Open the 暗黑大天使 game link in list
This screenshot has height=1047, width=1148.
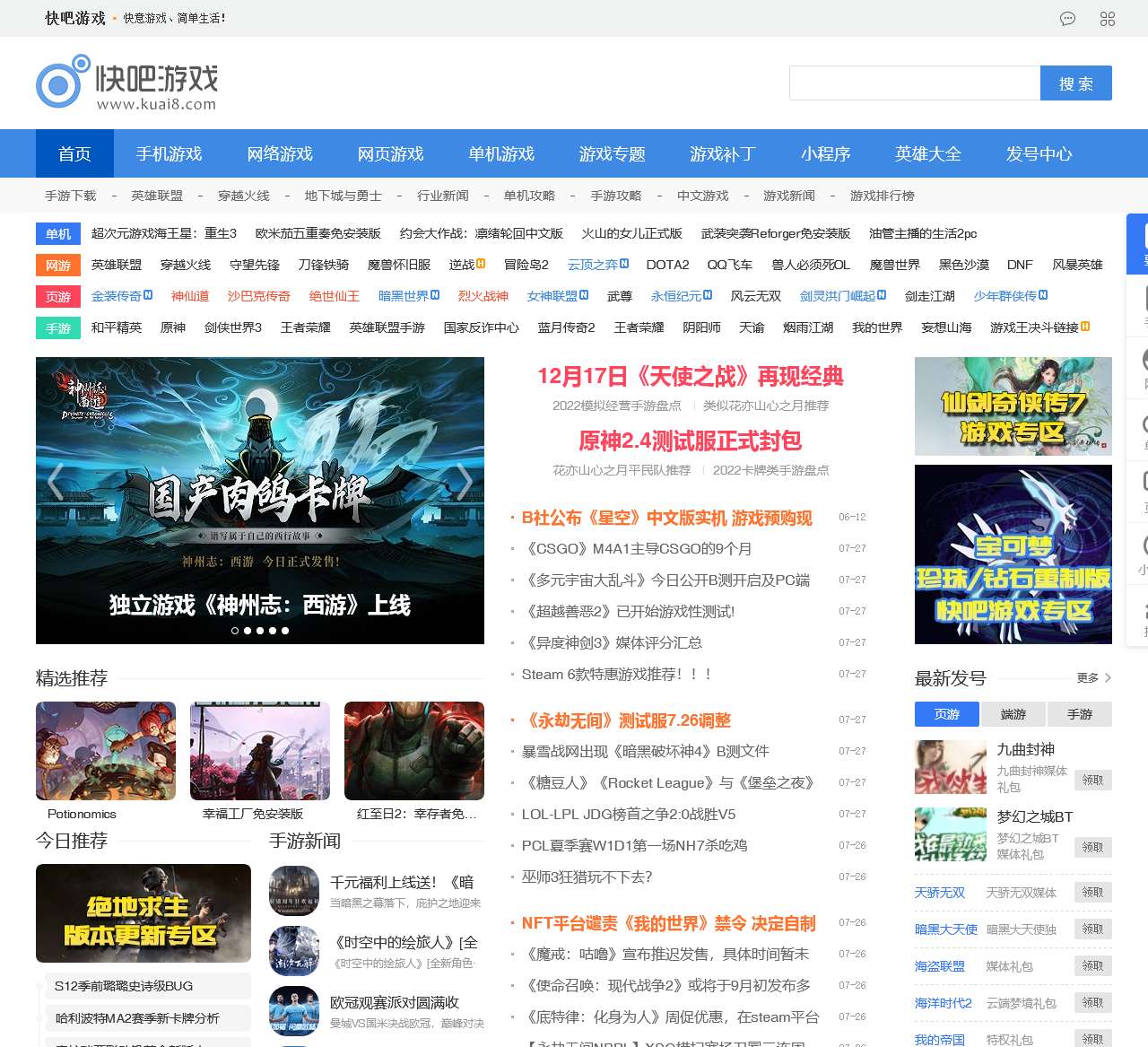click(946, 929)
